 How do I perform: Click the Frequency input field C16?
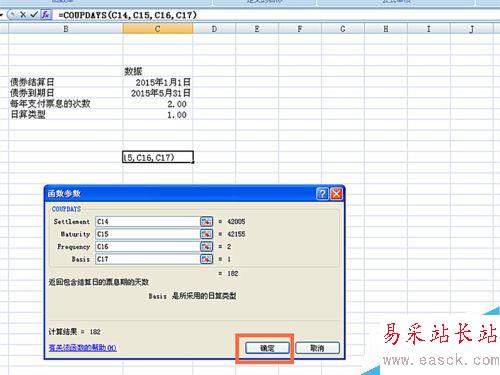(x=147, y=247)
